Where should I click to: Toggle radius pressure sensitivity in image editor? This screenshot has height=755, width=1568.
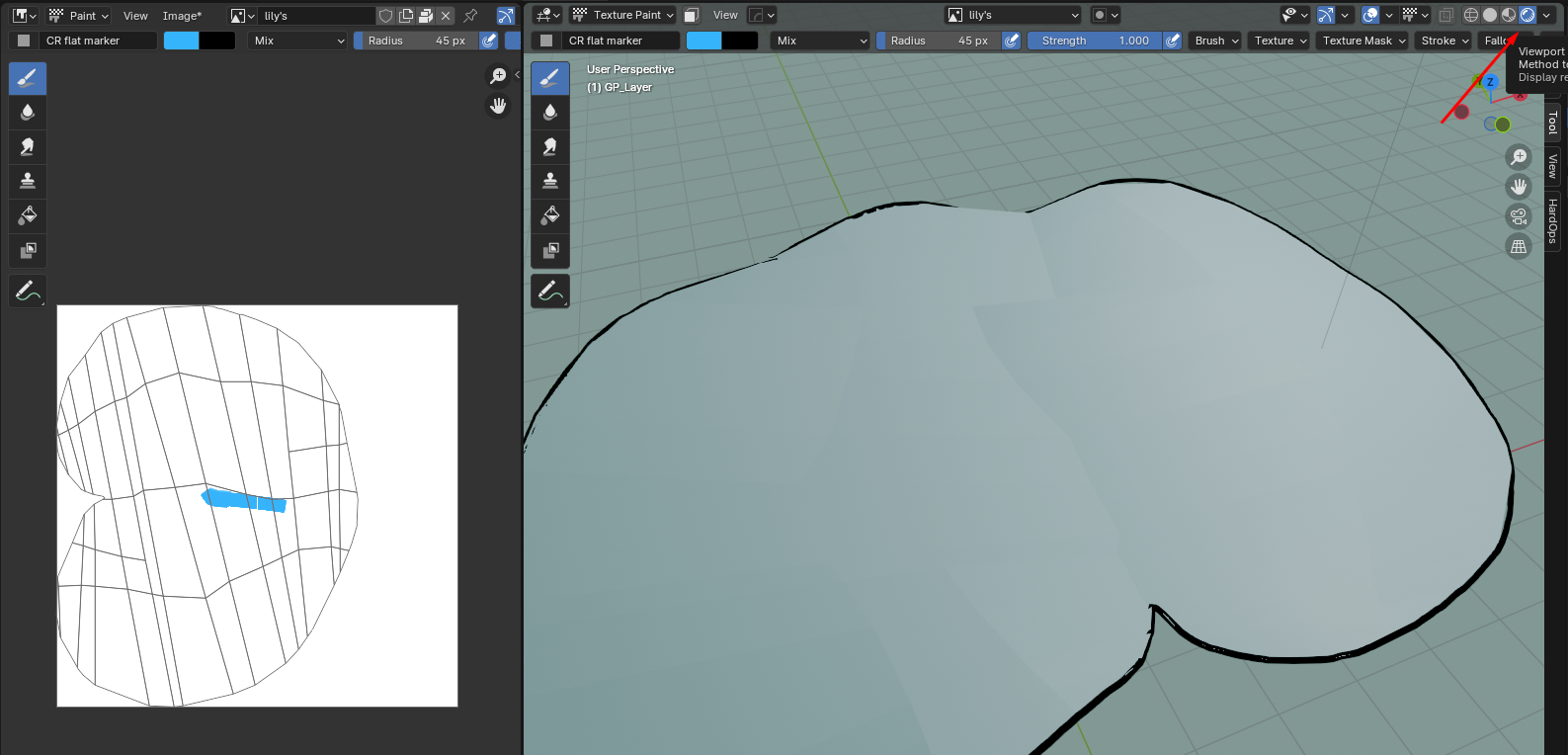coord(489,41)
